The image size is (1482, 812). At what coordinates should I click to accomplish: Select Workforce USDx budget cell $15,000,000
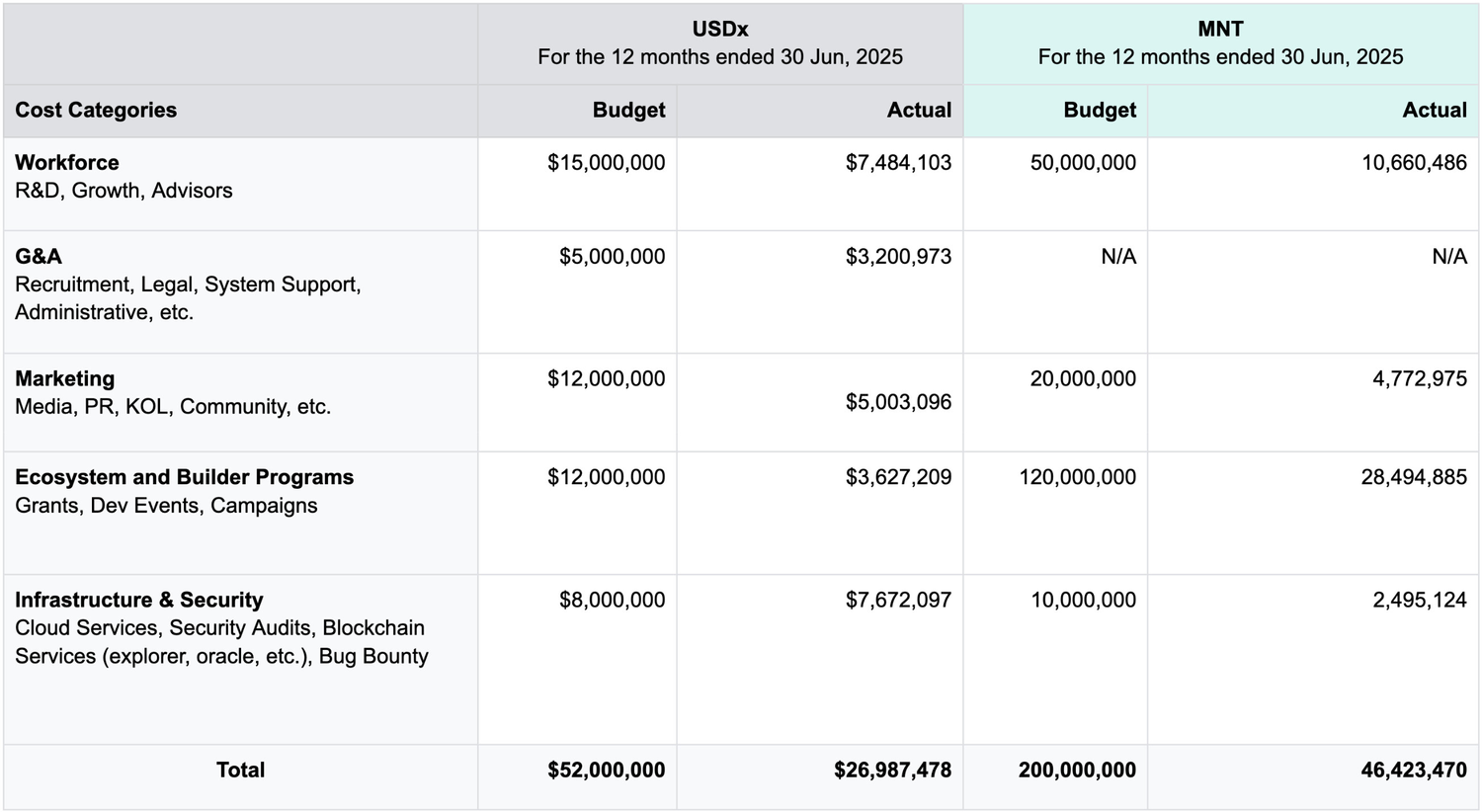click(x=606, y=163)
